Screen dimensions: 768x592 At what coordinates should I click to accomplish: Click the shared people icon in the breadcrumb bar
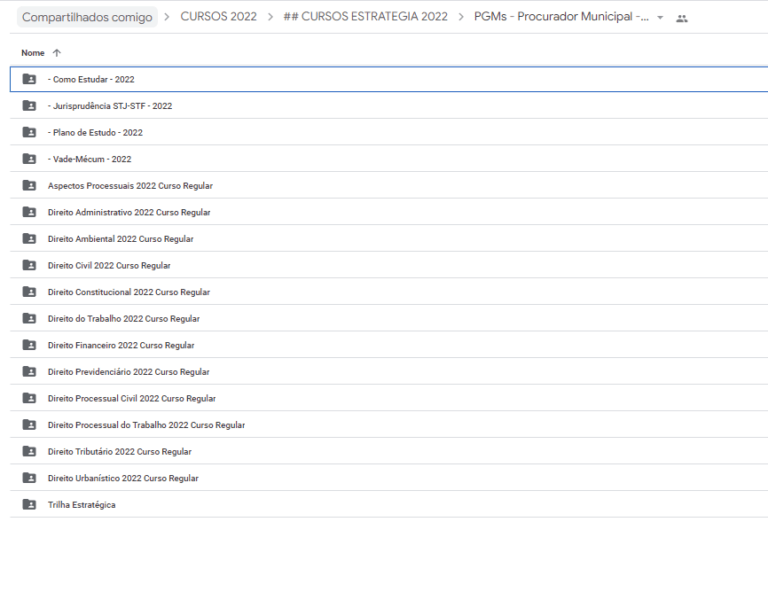tap(682, 18)
